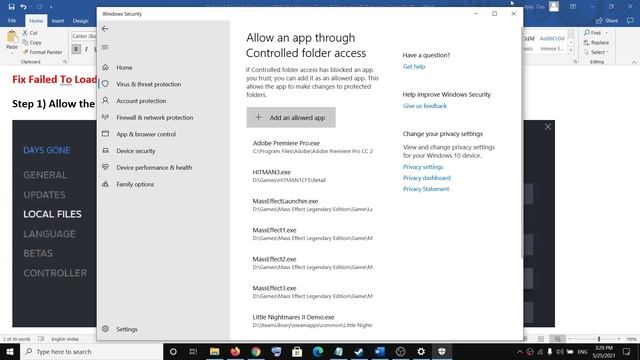
Task: Open File Explorer from the taskbar
Action: [x=214, y=351]
